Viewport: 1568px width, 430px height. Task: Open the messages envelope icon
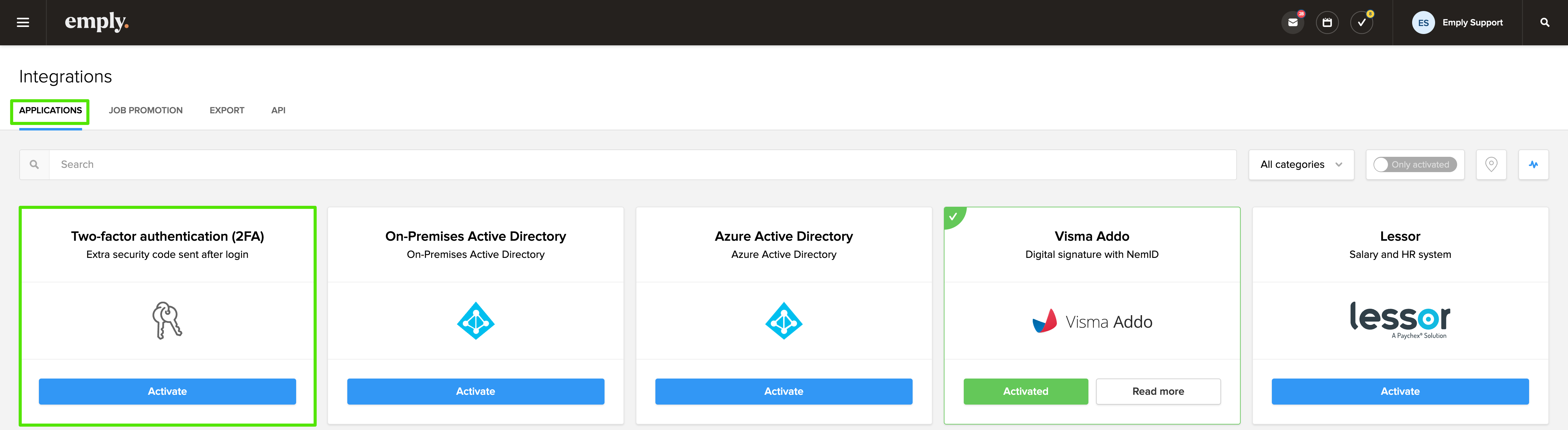1292,23
